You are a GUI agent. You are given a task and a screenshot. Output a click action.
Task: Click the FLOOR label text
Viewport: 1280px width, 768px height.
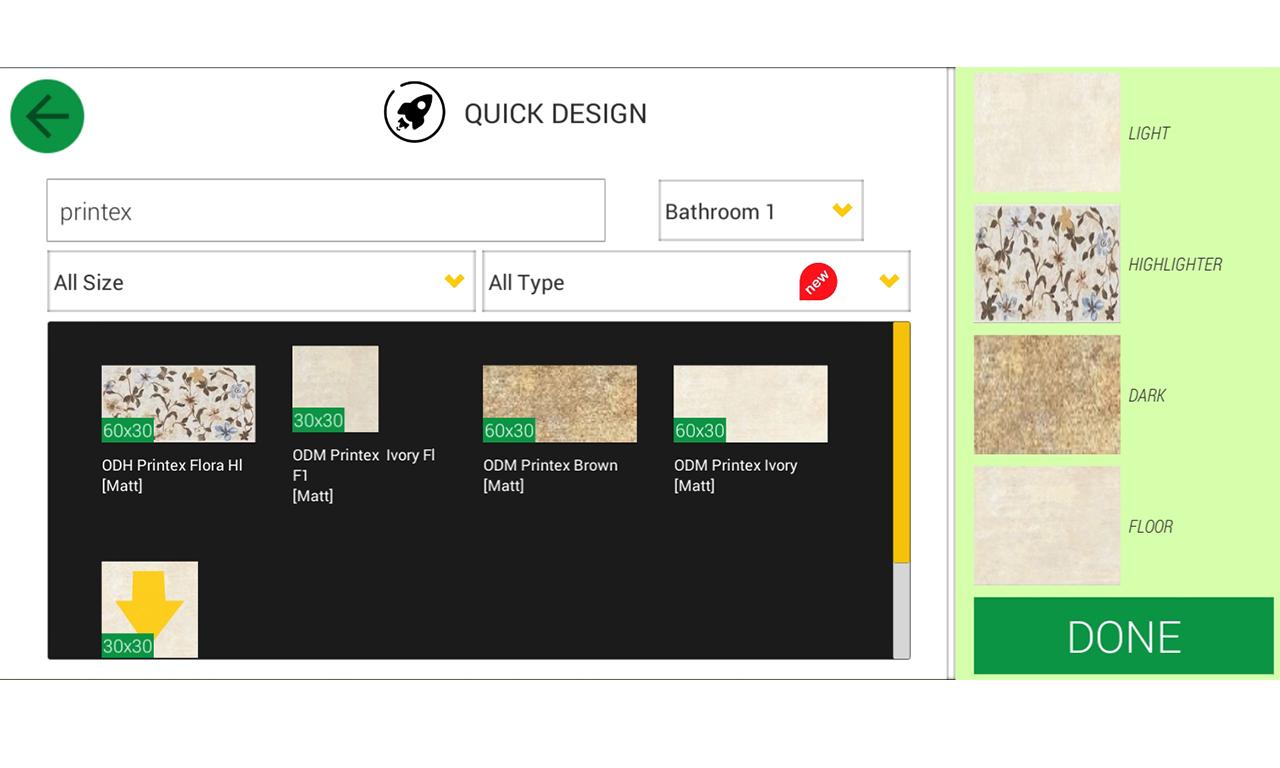(1151, 527)
